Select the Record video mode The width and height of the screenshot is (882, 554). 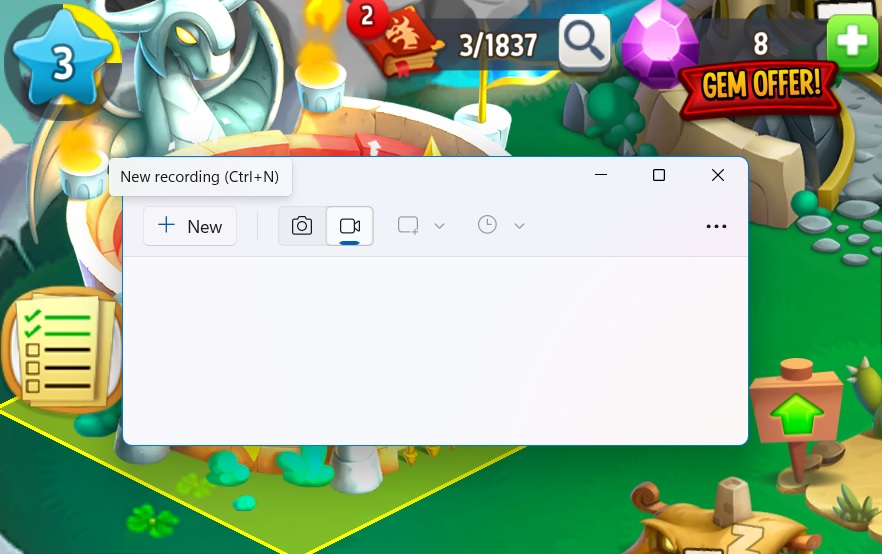pos(349,226)
